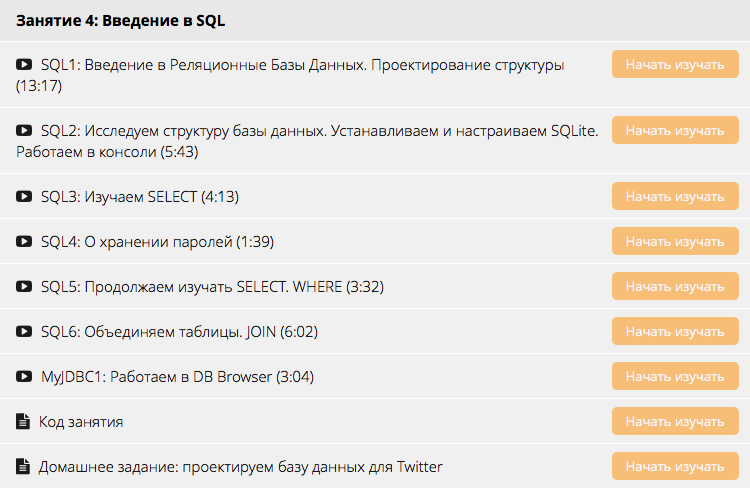
Task: Open the SQL4 password storage lesson title
Action: point(157,242)
